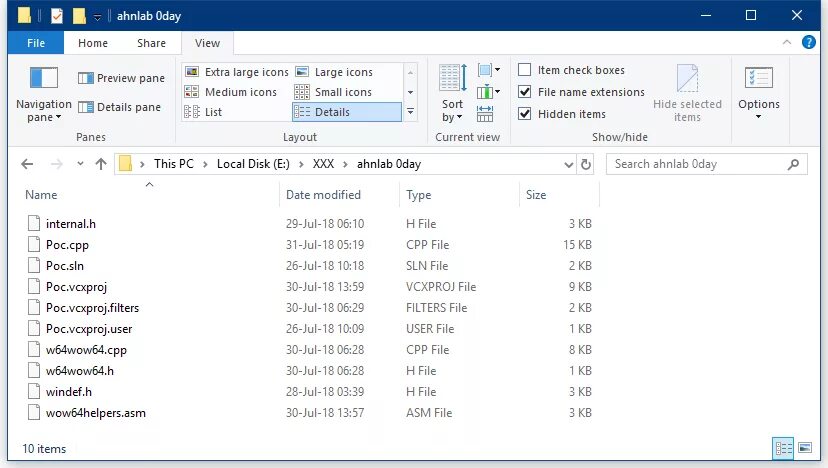The image size is (828, 468).
Task: Select file w64wow64.h
Action: tap(80, 371)
